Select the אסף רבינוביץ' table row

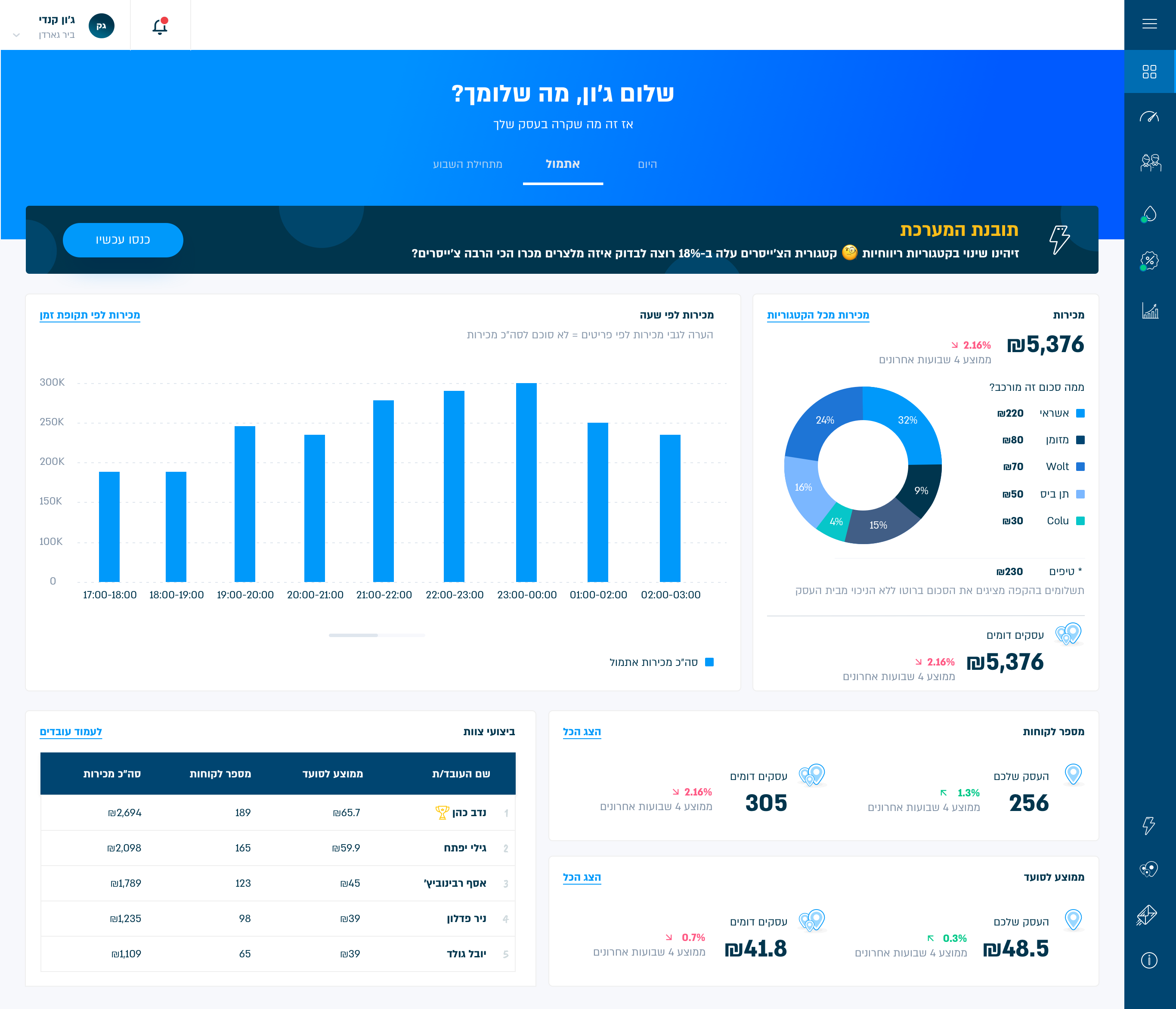(x=278, y=883)
